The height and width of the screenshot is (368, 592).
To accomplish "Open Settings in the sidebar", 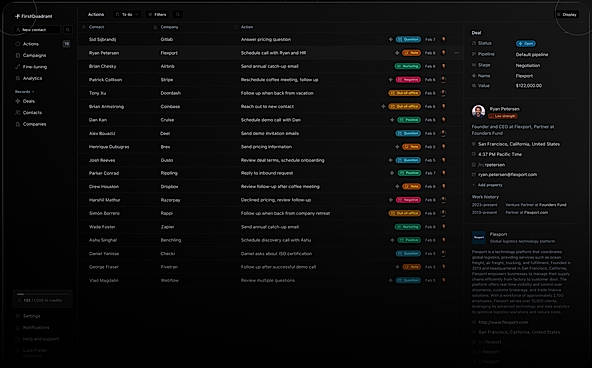I will 31,316.
